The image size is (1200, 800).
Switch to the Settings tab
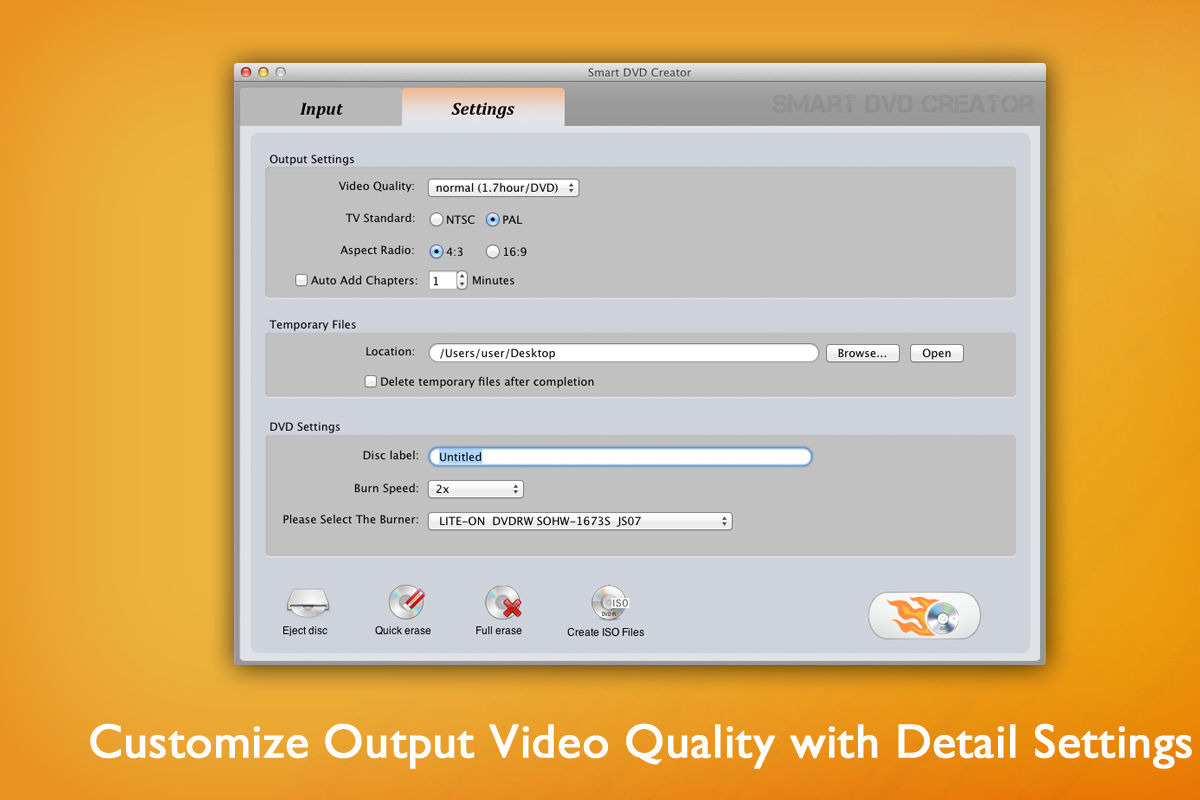pos(483,108)
